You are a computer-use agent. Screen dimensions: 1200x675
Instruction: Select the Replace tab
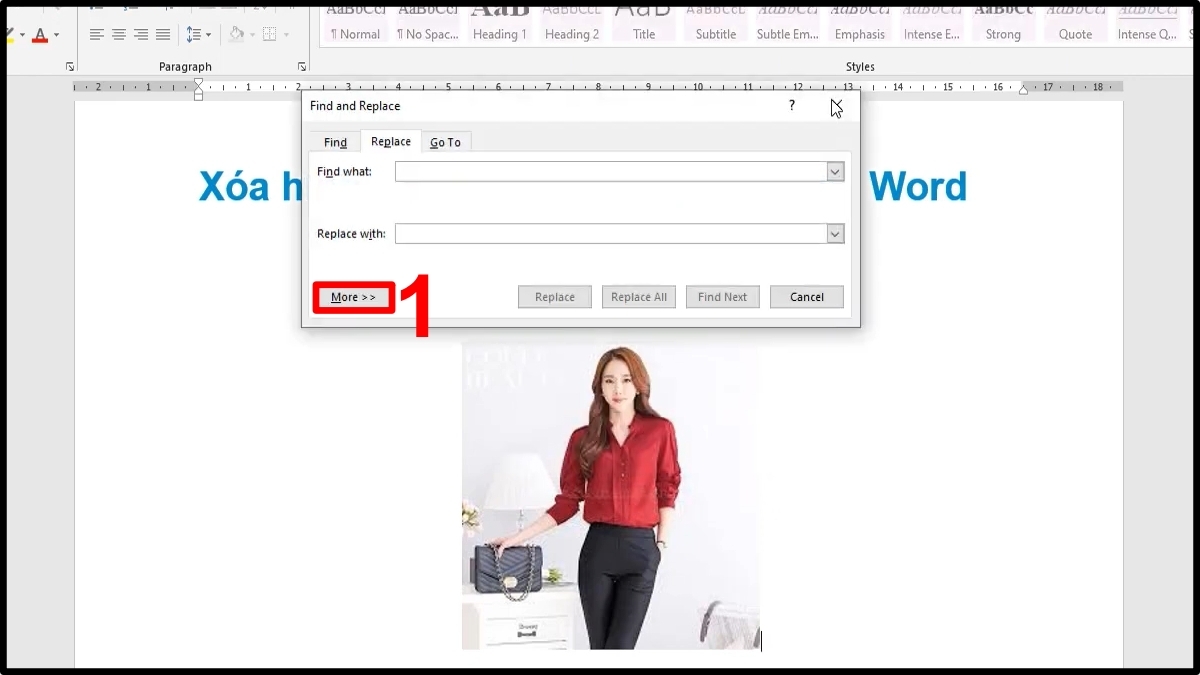[x=391, y=141]
